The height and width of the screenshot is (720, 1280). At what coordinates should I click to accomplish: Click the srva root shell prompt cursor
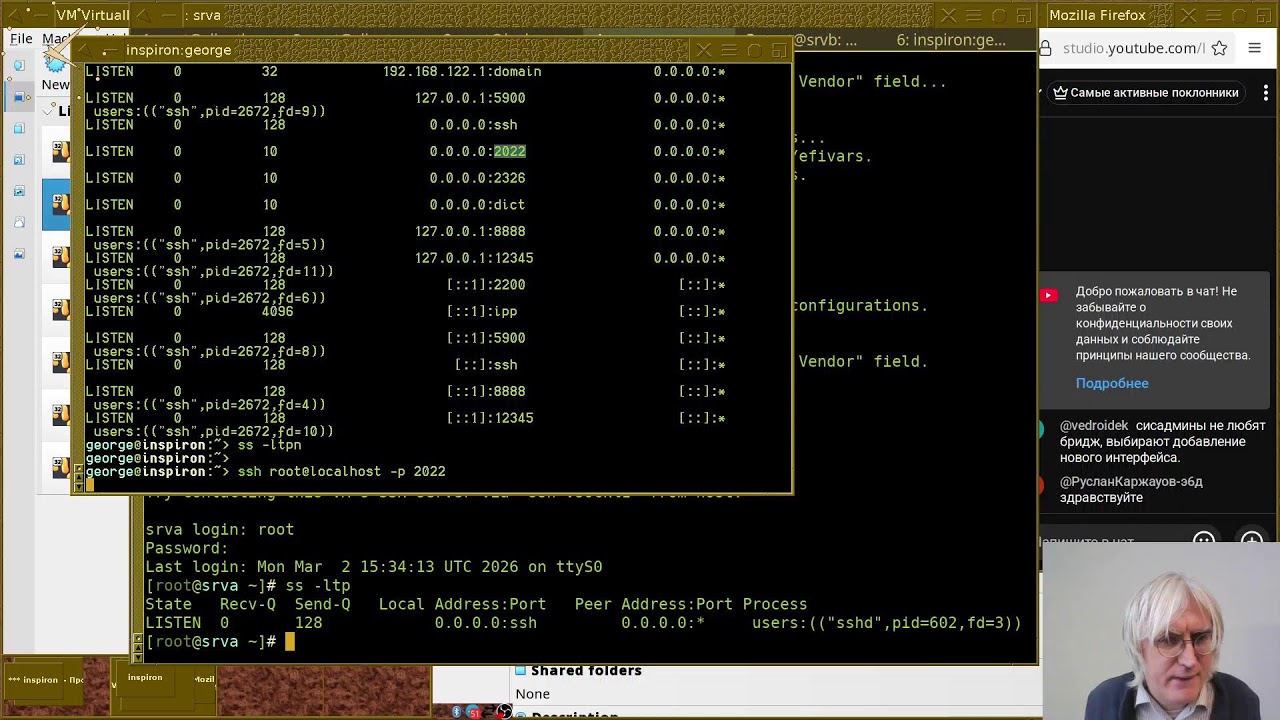tap(290, 641)
